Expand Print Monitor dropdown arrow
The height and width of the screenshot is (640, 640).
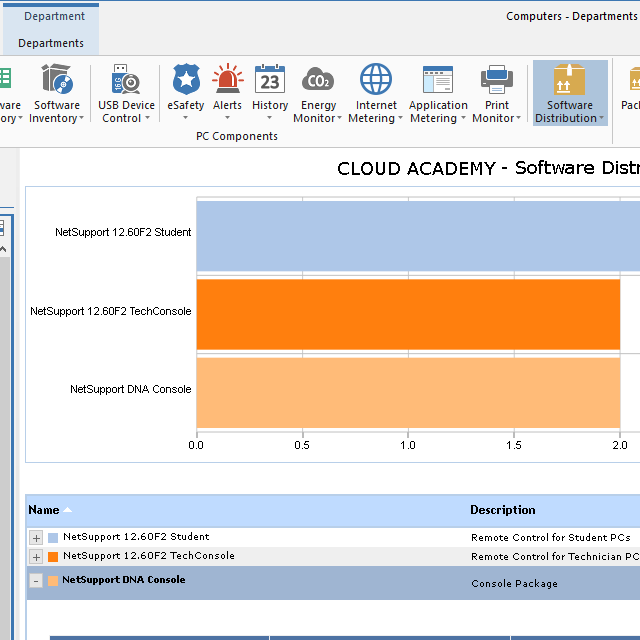[518, 118]
